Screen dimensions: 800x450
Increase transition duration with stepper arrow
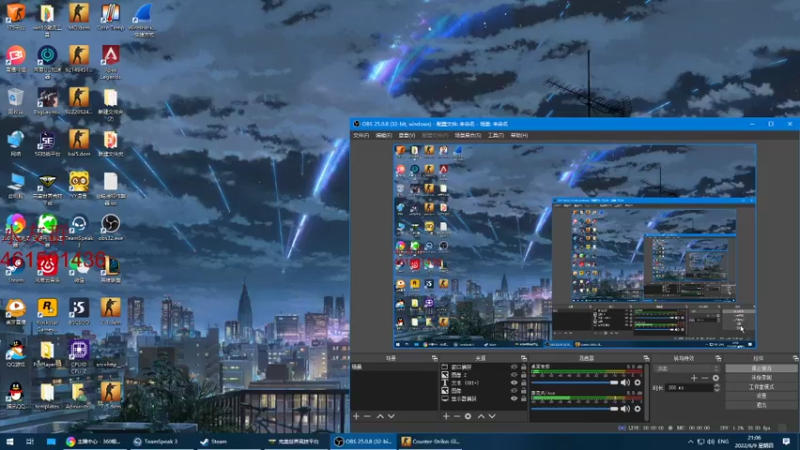pyautogui.click(x=716, y=386)
